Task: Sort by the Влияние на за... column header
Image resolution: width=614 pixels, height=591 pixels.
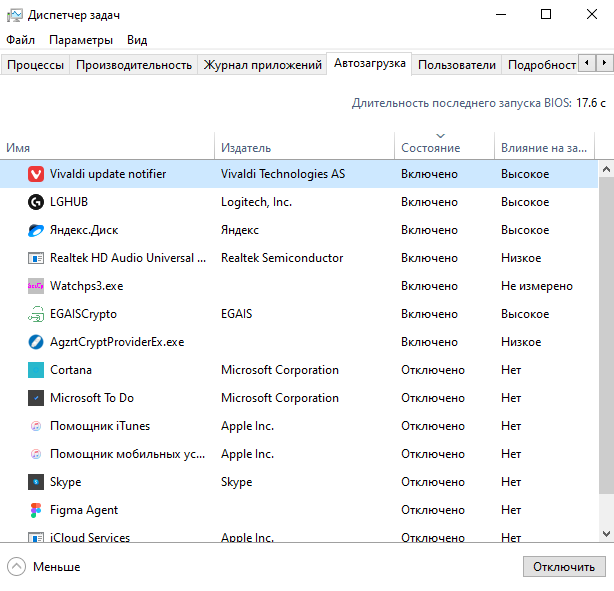Action: [x=544, y=148]
